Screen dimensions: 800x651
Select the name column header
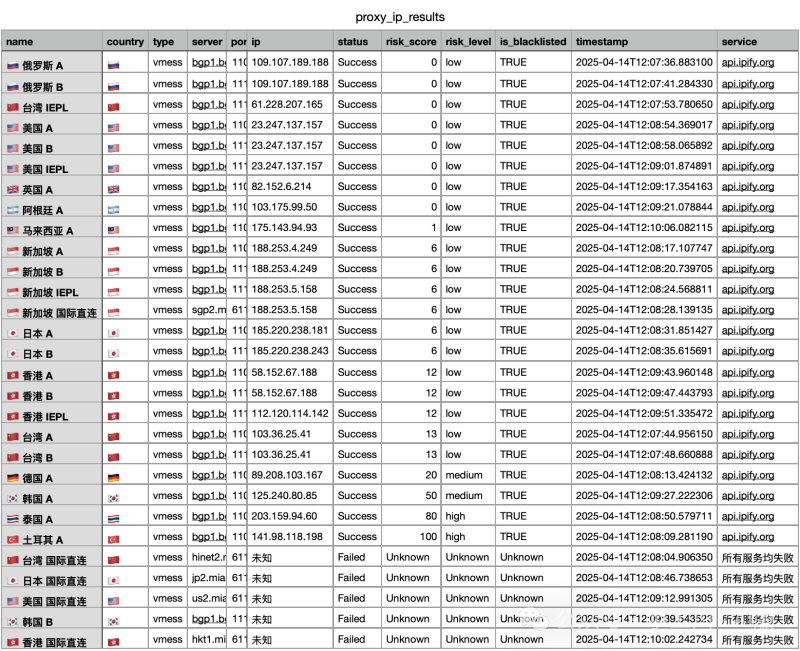[x=52, y=41]
